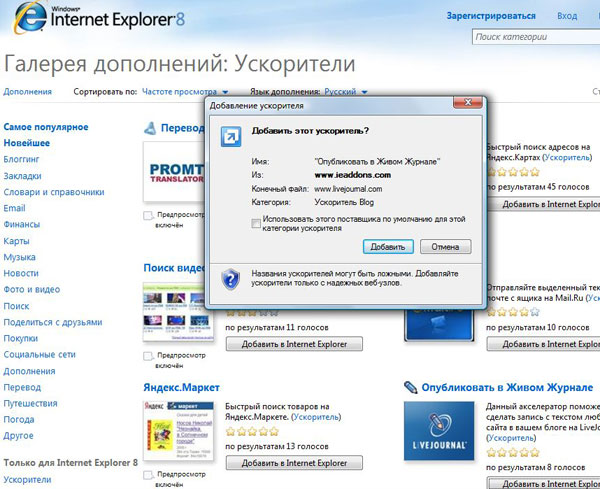600x489 pixels.
Task: Select Новейшее in the left sidebar
Action: [x=27, y=143]
